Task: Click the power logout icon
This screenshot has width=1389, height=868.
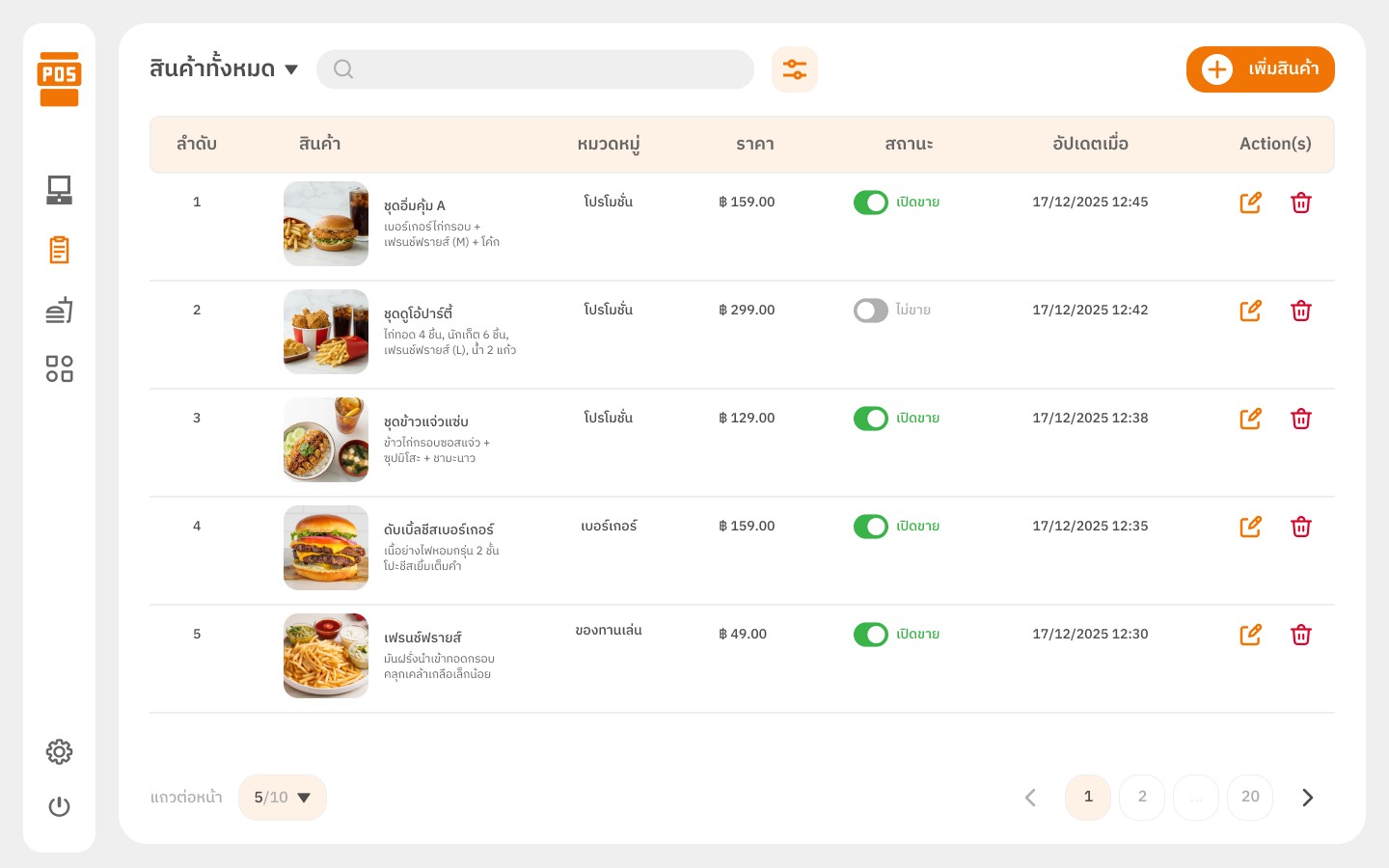Action: coord(59,806)
